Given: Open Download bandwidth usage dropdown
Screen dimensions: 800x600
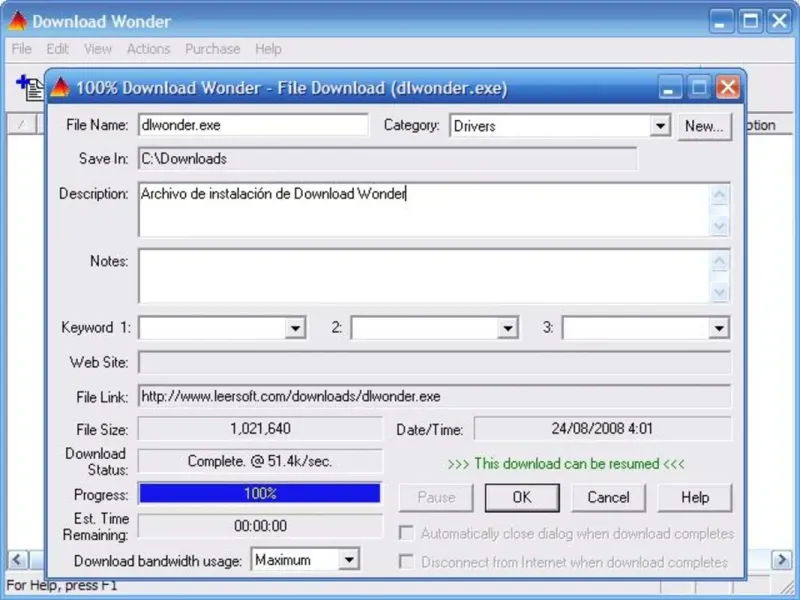Looking at the screenshot, I should 349,560.
